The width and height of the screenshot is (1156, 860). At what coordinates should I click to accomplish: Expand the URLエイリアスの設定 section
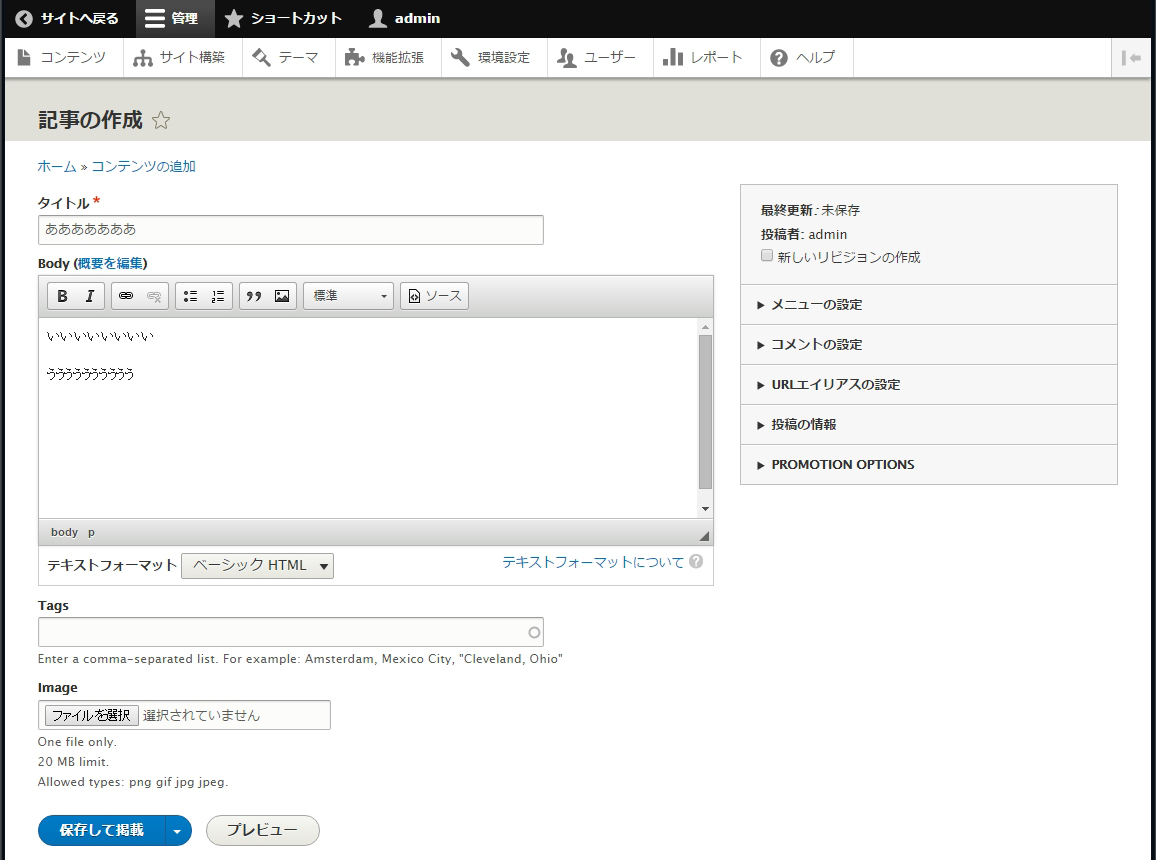(x=835, y=384)
